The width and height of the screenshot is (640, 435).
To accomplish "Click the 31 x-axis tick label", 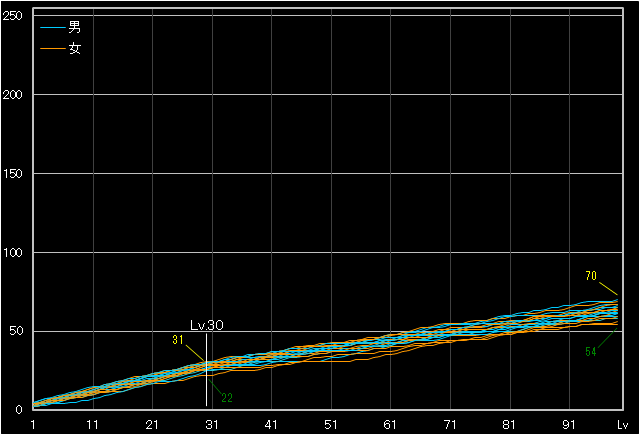I will pyautogui.click(x=212, y=425).
